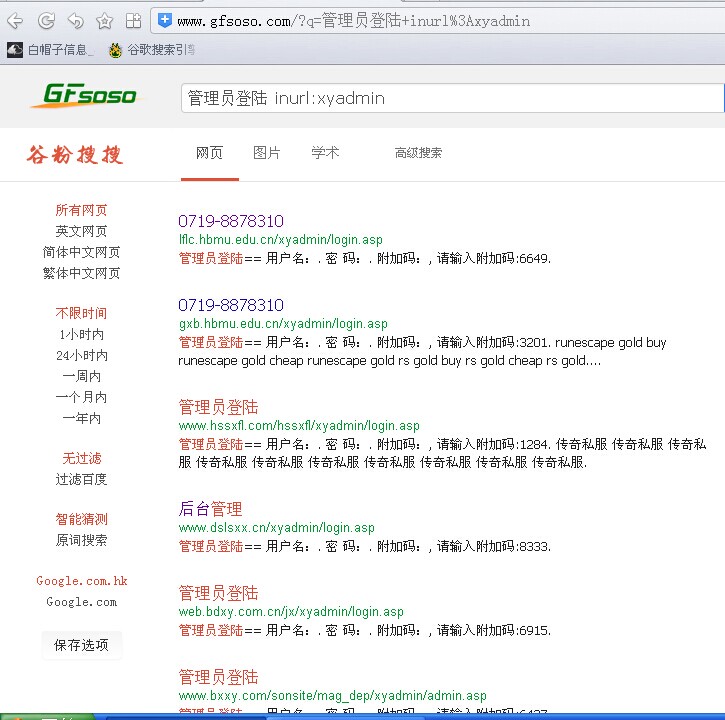Click the 谷粉搜搜 red logo
The height and width of the screenshot is (720, 725).
[75, 154]
